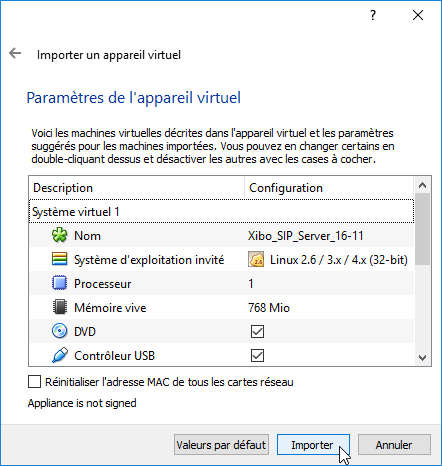Image resolution: width=442 pixels, height=466 pixels.
Task: Click the Importer button
Action: pos(313,445)
